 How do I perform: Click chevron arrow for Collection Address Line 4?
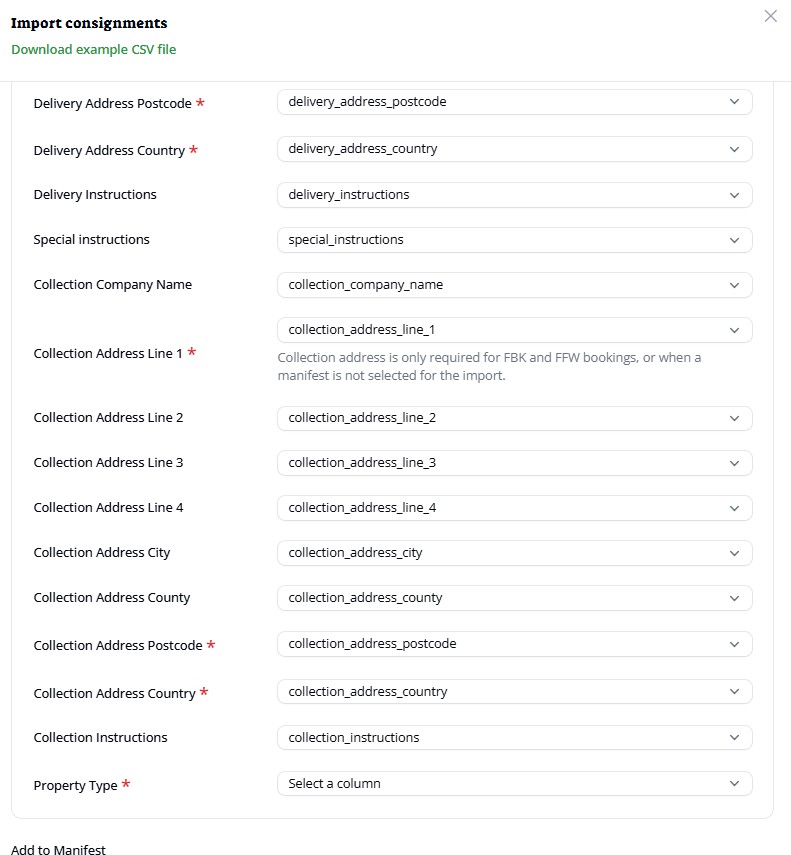pos(734,508)
